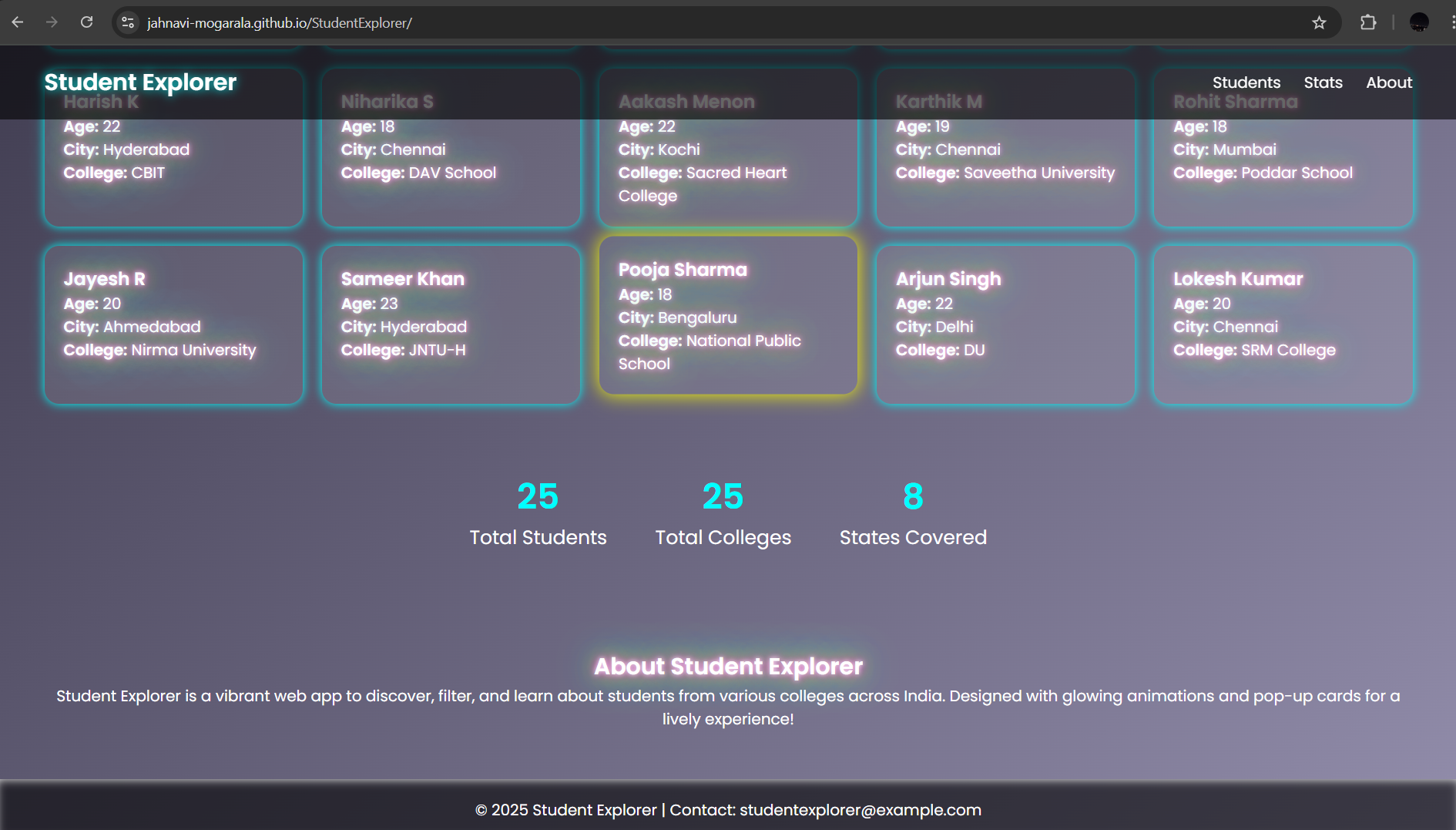Click the "Total Colleges" stat label
1456x830 pixels.
click(x=723, y=537)
